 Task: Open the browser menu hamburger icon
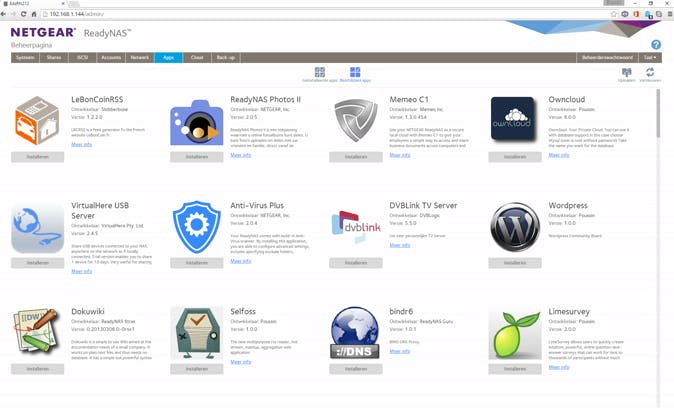pos(670,14)
